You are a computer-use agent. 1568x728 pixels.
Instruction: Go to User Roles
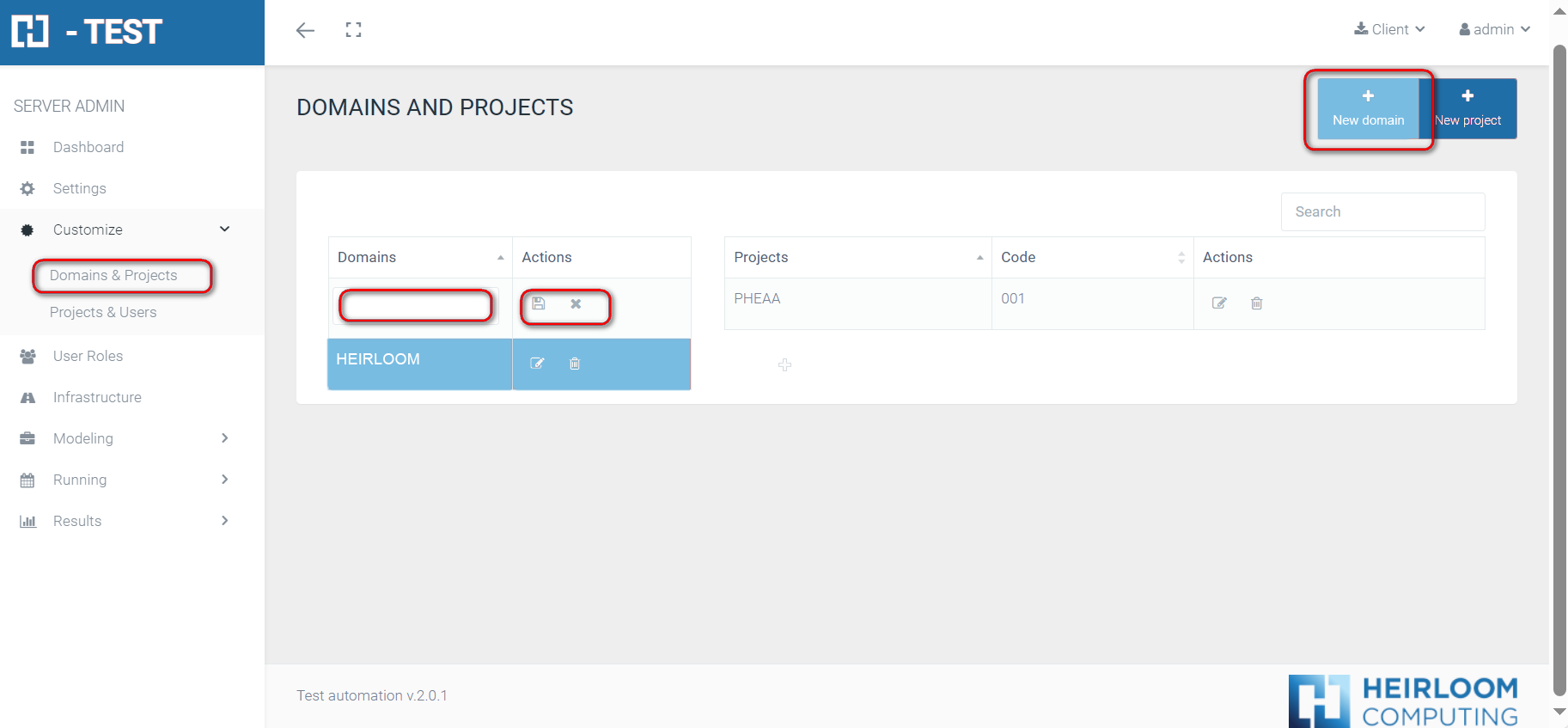click(x=88, y=356)
